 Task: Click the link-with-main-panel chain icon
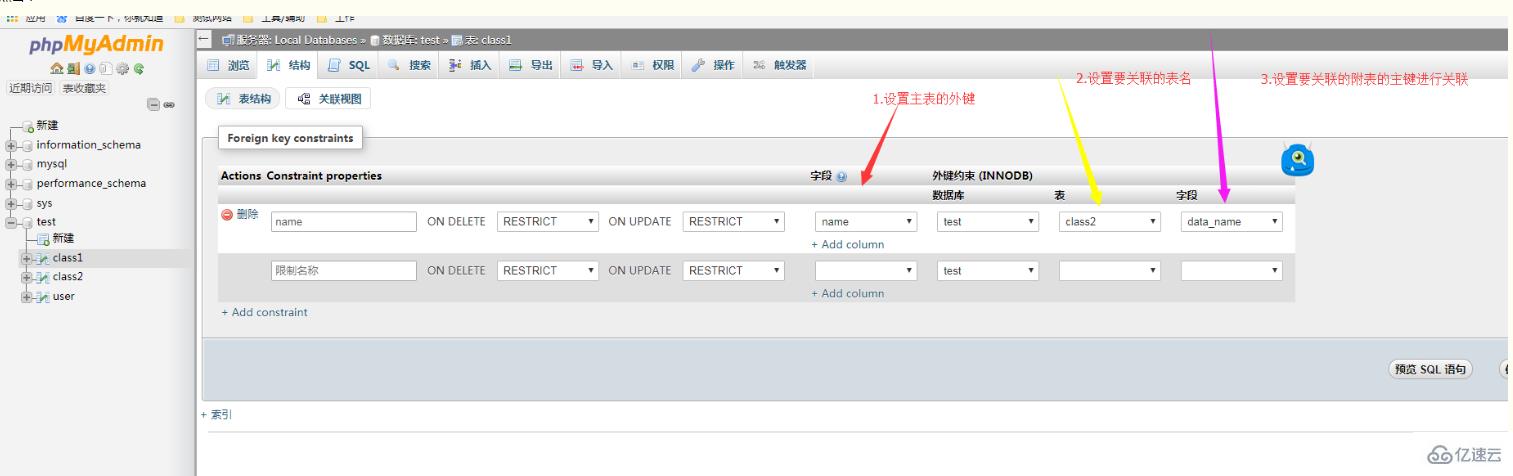169,104
